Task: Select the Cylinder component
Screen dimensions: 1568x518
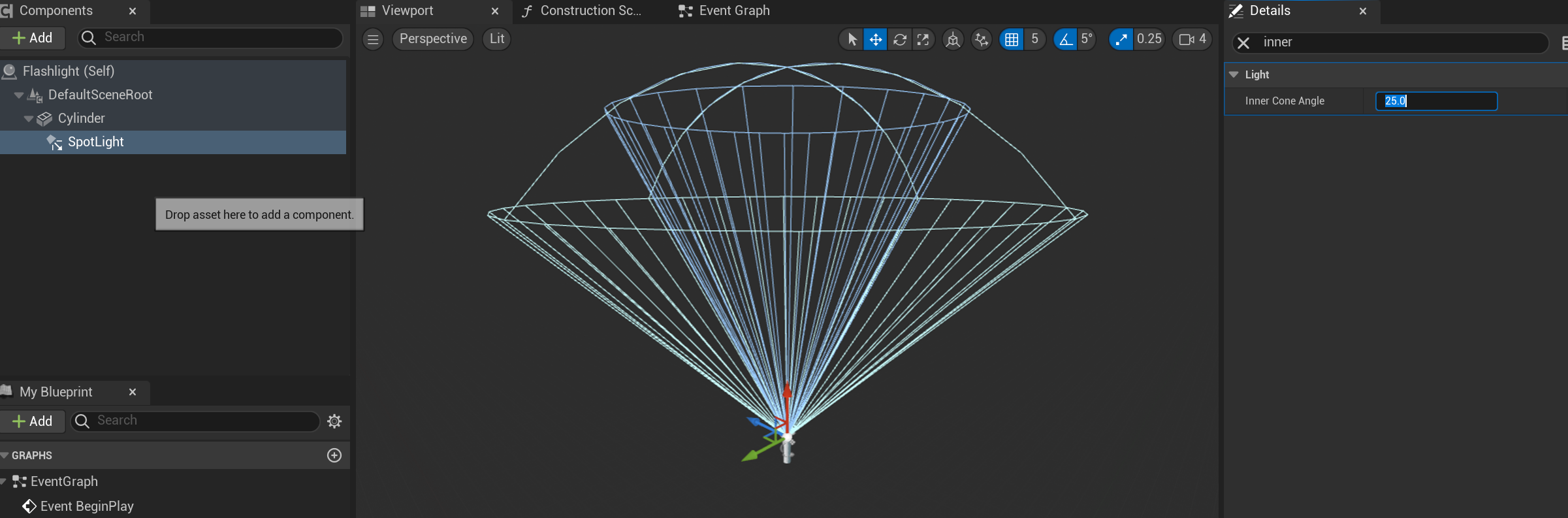Action: click(x=81, y=118)
